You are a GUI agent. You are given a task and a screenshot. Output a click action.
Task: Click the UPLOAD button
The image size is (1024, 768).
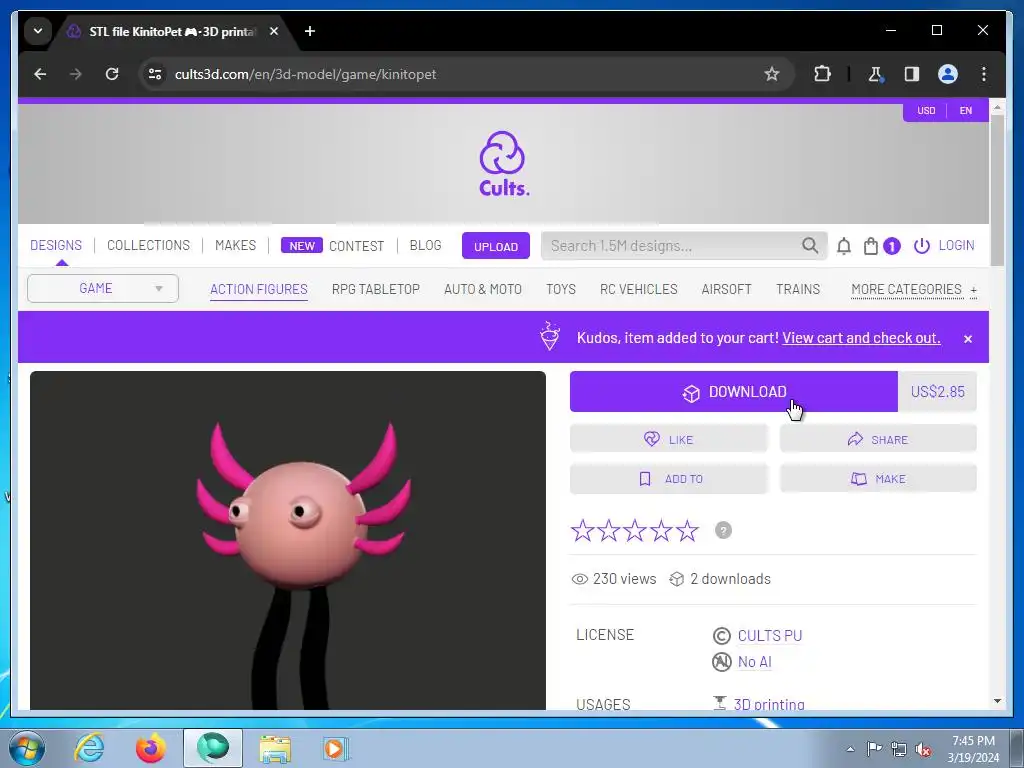coord(496,246)
